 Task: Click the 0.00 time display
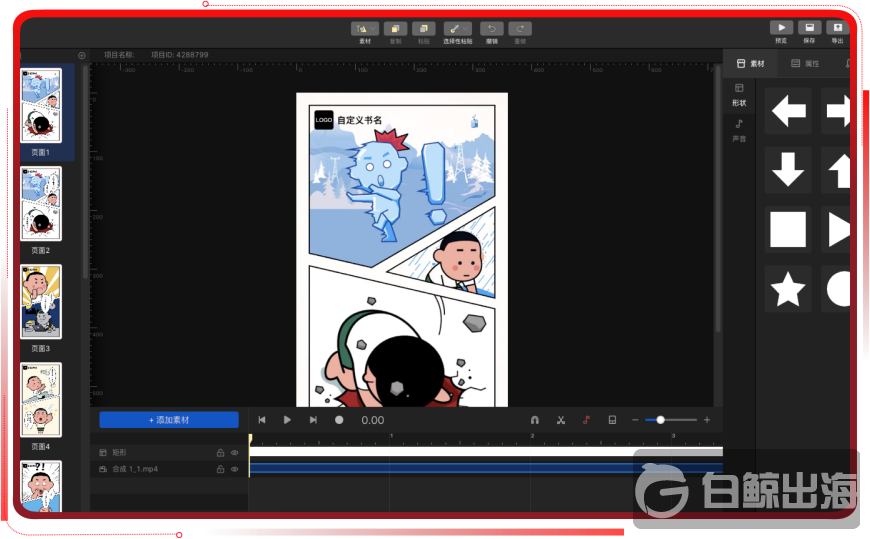(373, 420)
